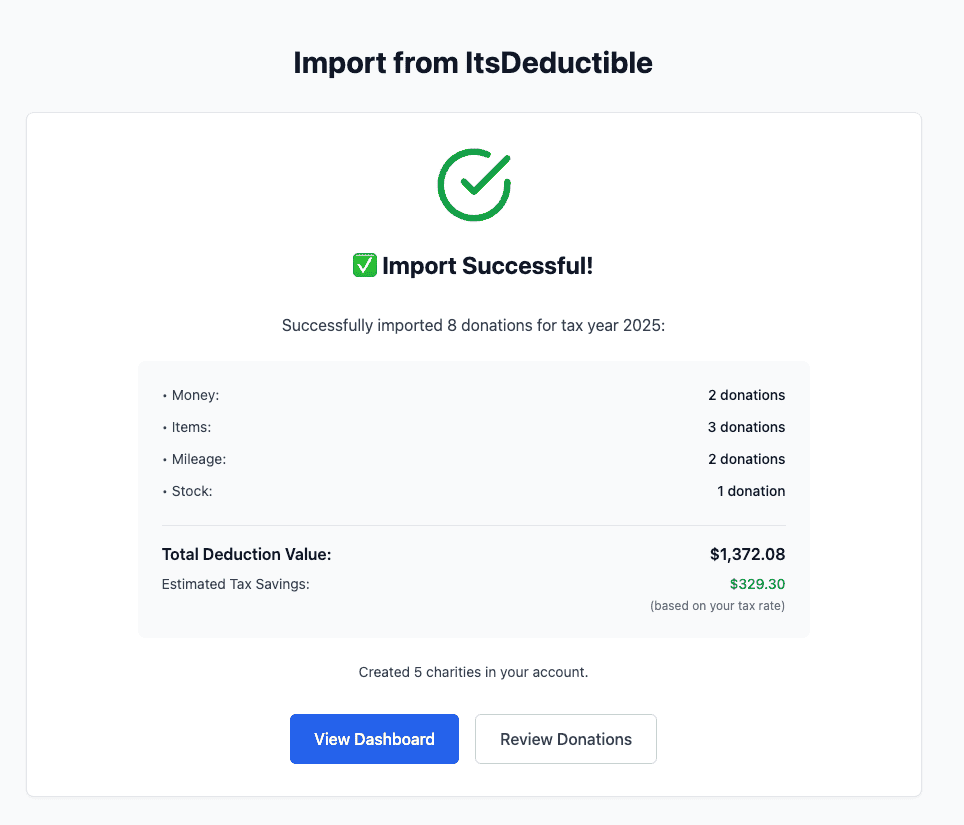The width and height of the screenshot is (964, 825).
Task: Select the green $329.30 tax savings value
Action: point(757,584)
